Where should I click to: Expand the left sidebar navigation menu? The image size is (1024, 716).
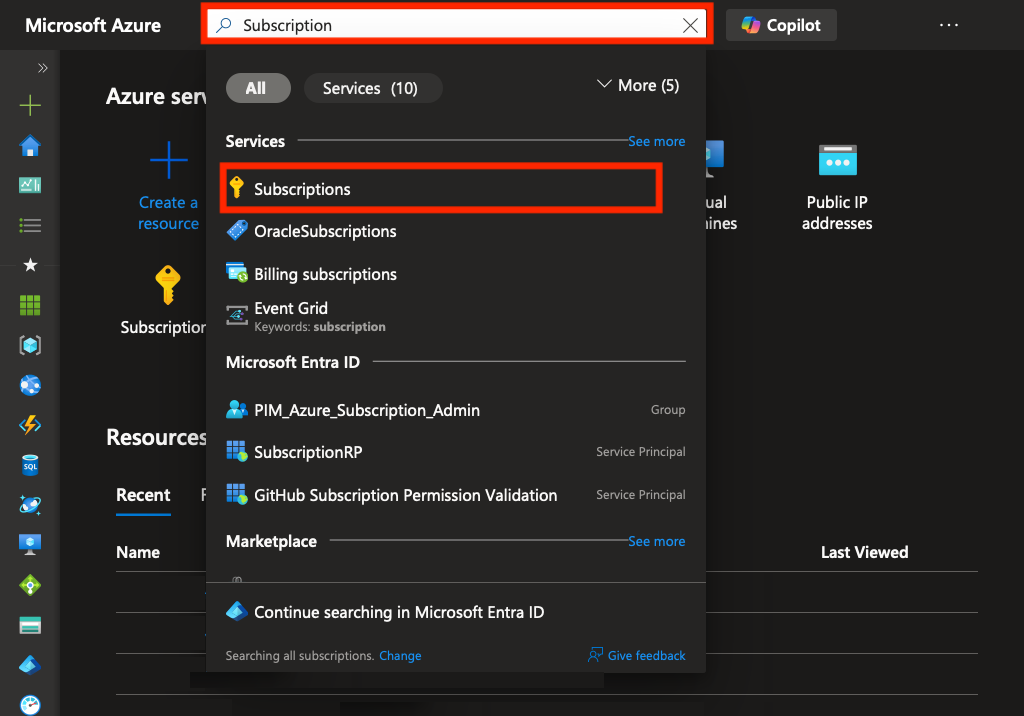[42, 68]
